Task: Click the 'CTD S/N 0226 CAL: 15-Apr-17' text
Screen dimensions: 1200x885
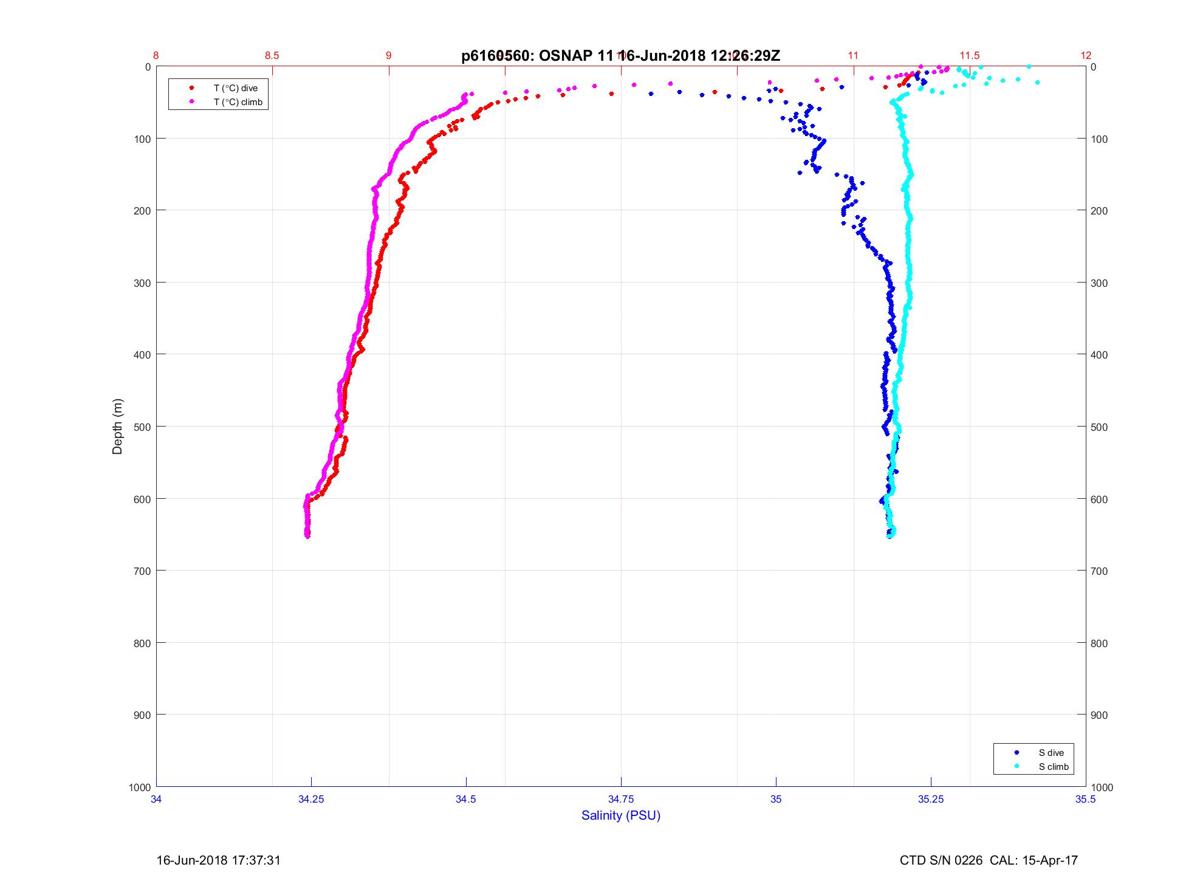Action: pyautogui.click(x=989, y=860)
